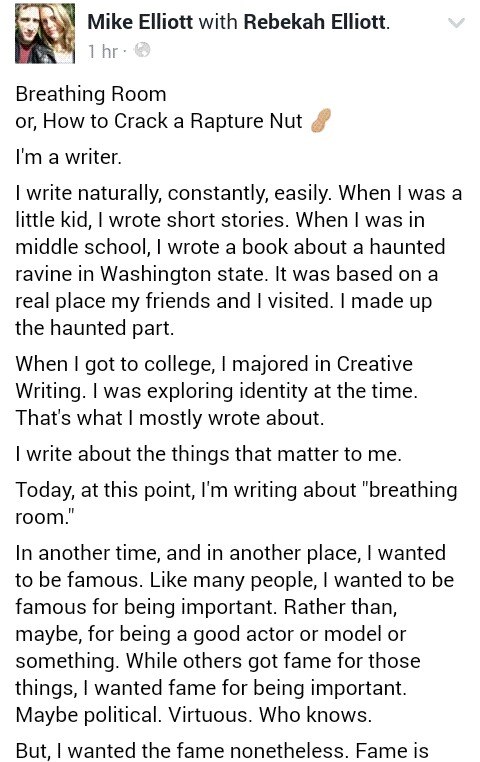Click the globe public privacy icon
This screenshot has height=762, width=480.
pos(142,50)
